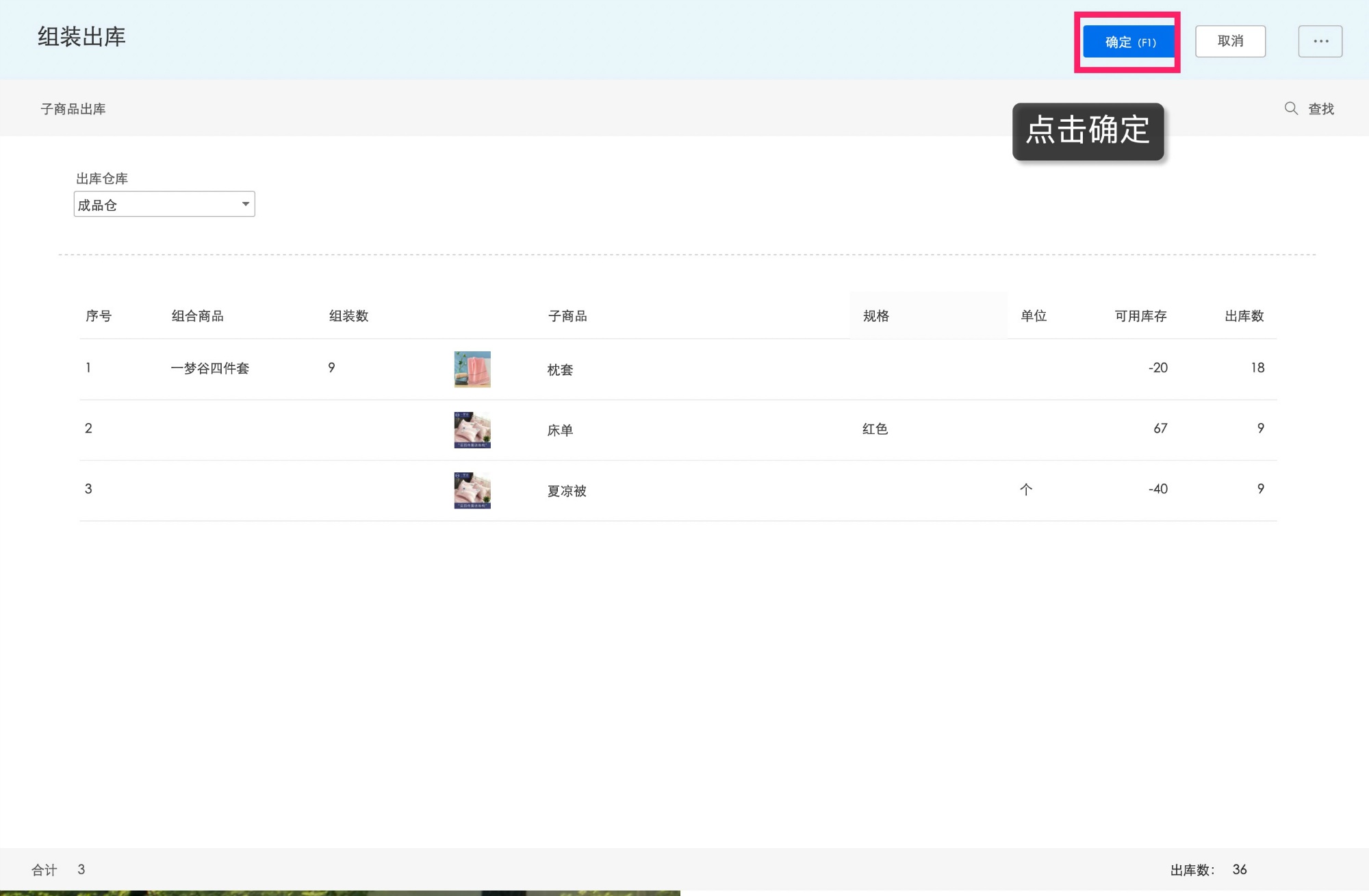This screenshot has width=1369, height=896.
Task: Click the dropdown arrow beside 成品仓
Action: (245, 204)
